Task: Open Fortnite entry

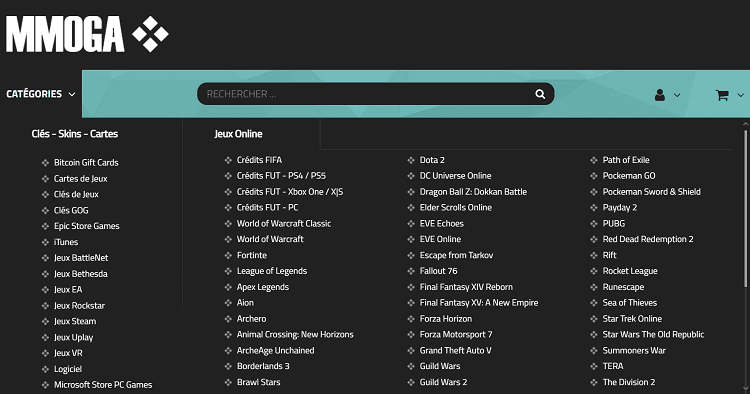Action: tap(252, 255)
